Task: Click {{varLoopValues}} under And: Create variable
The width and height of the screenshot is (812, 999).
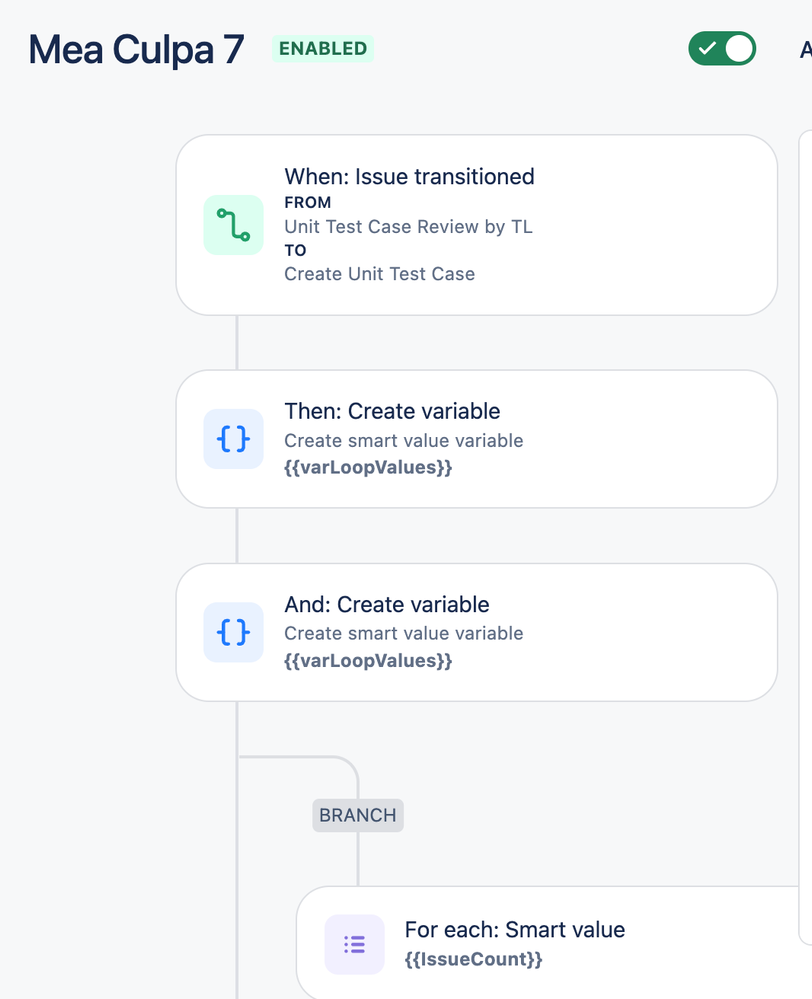Action: click(368, 661)
